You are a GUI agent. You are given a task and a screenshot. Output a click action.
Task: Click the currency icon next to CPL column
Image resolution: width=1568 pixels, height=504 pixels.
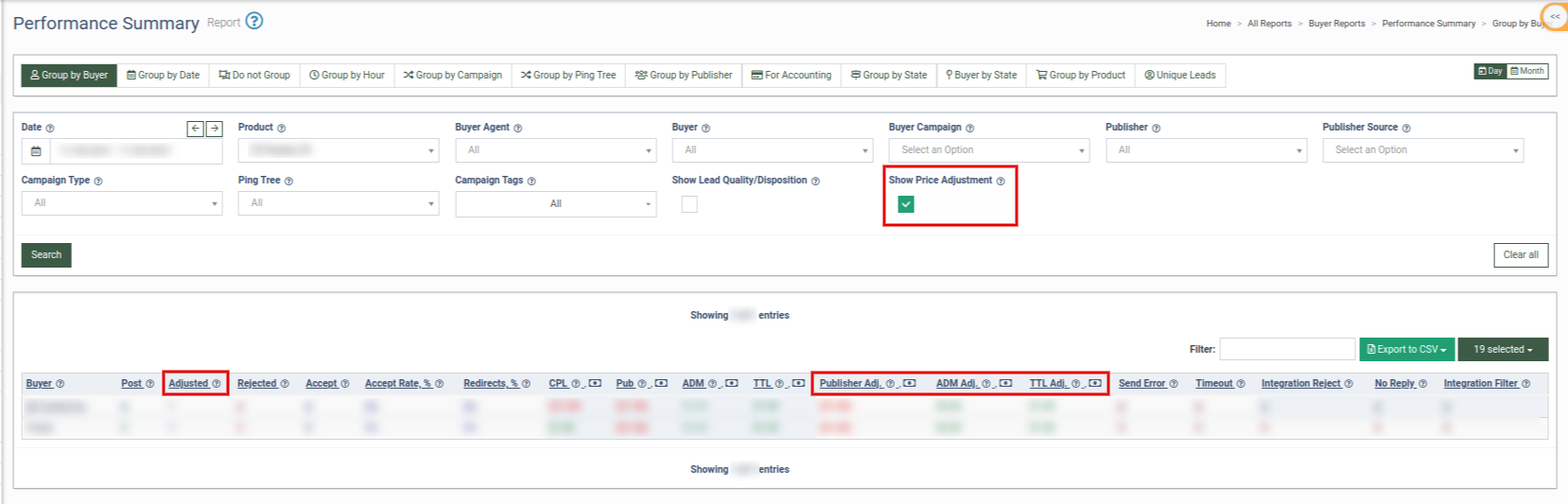pos(595,383)
